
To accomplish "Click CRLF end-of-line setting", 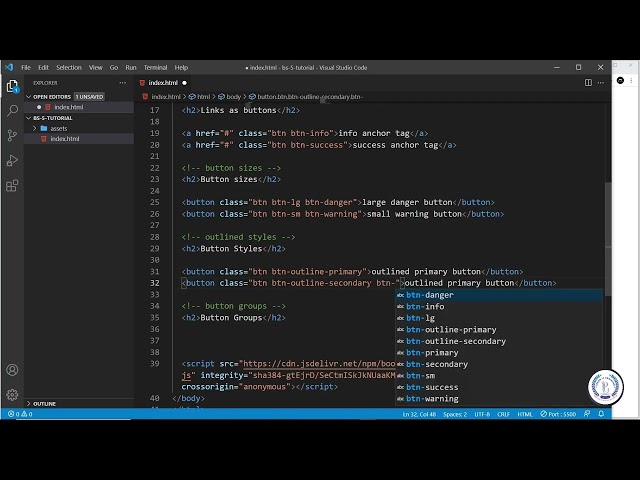I will 503,414.
